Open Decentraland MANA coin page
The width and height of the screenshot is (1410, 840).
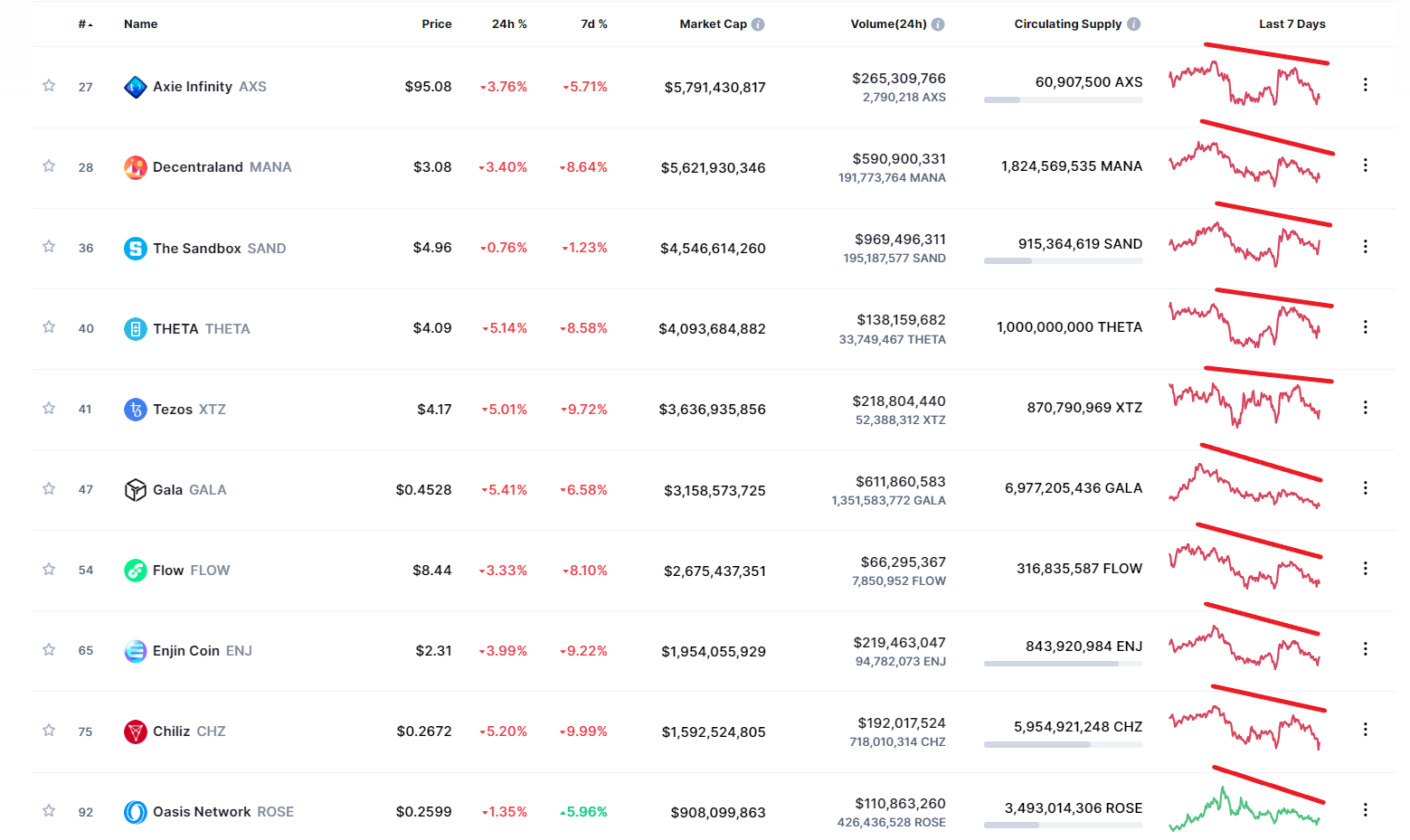pyautogui.click(x=222, y=167)
